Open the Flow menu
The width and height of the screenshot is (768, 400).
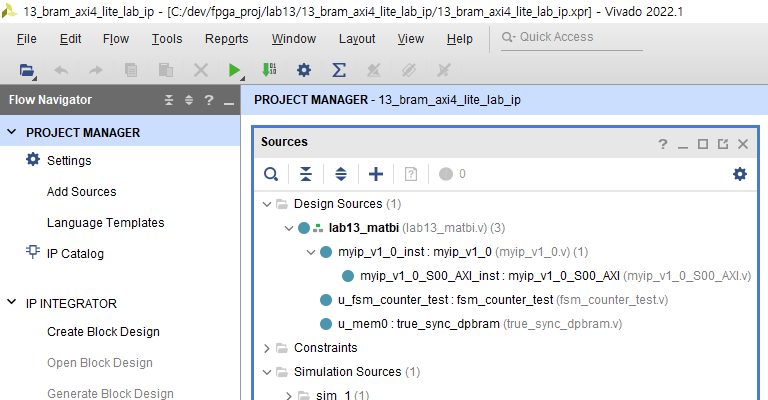coord(116,39)
